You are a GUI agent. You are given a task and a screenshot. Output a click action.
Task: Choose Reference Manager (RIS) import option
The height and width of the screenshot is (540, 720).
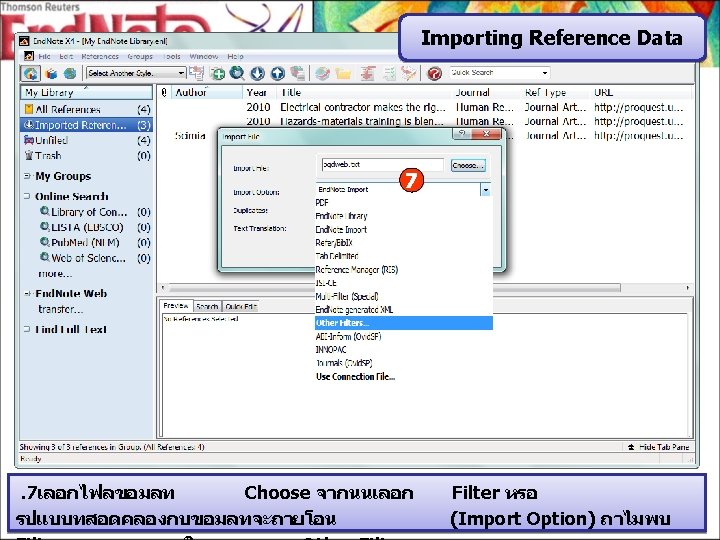pyautogui.click(x=404, y=270)
